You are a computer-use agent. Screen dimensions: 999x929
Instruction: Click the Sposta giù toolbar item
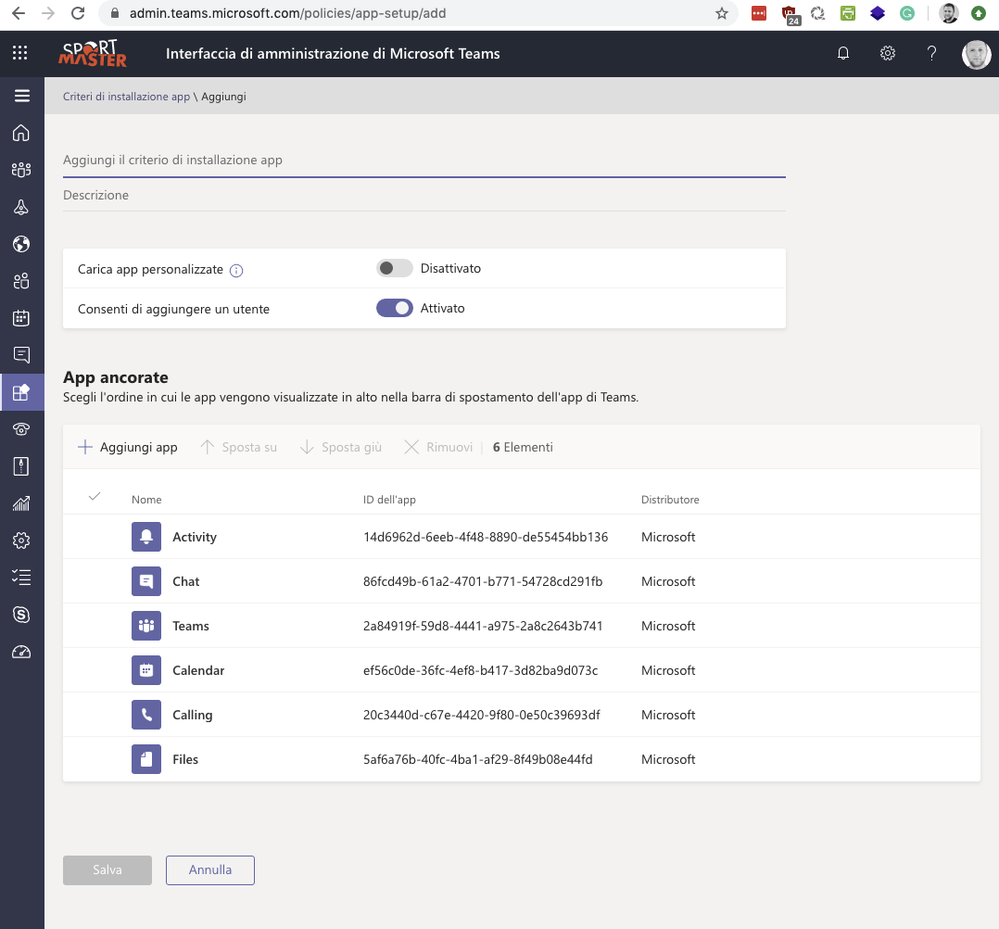click(340, 447)
